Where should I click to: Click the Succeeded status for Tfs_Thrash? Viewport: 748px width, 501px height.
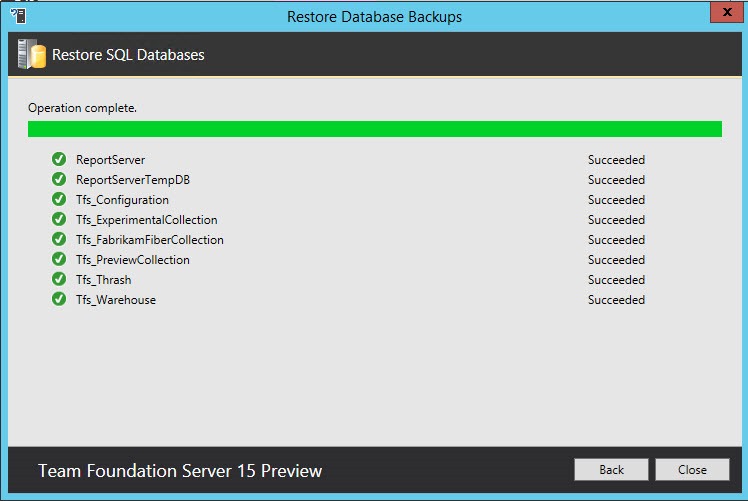point(616,280)
